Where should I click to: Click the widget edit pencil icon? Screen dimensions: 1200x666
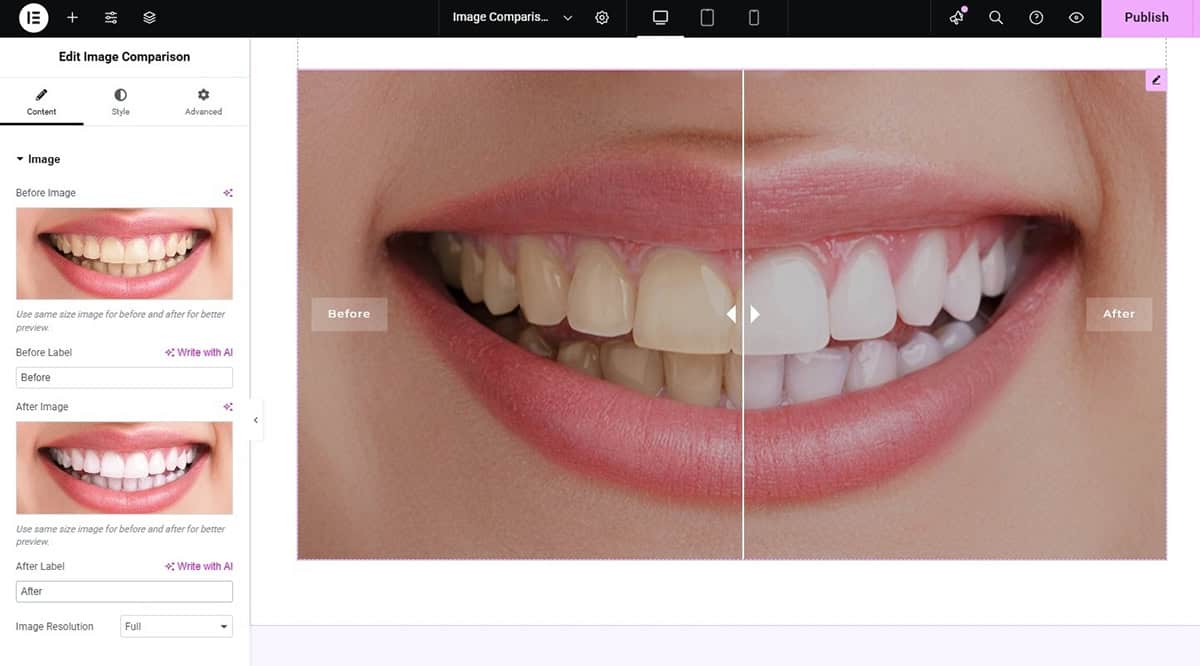pyautogui.click(x=1156, y=80)
